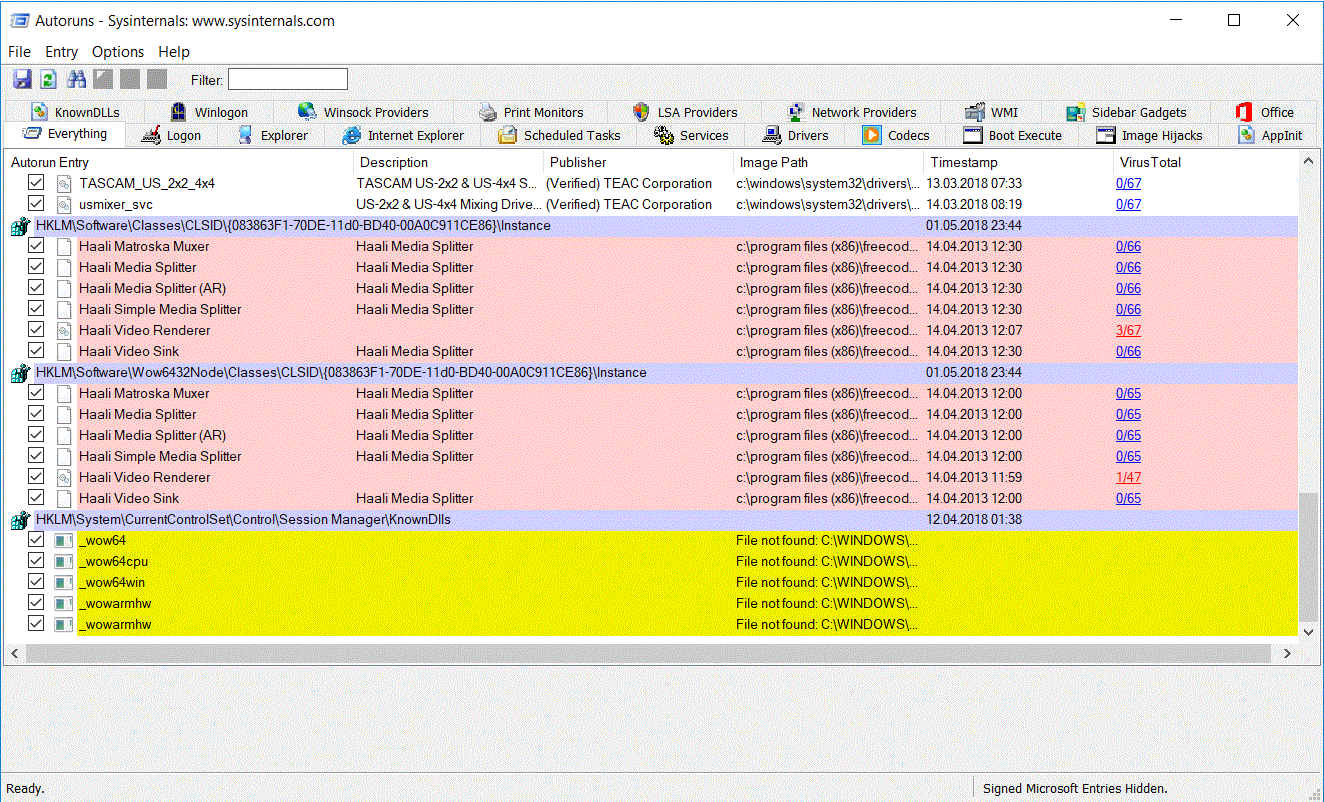Viewport: 1324px width, 802px height.
Task: Select the Everything tab
Action: click(x=64, y=134)
